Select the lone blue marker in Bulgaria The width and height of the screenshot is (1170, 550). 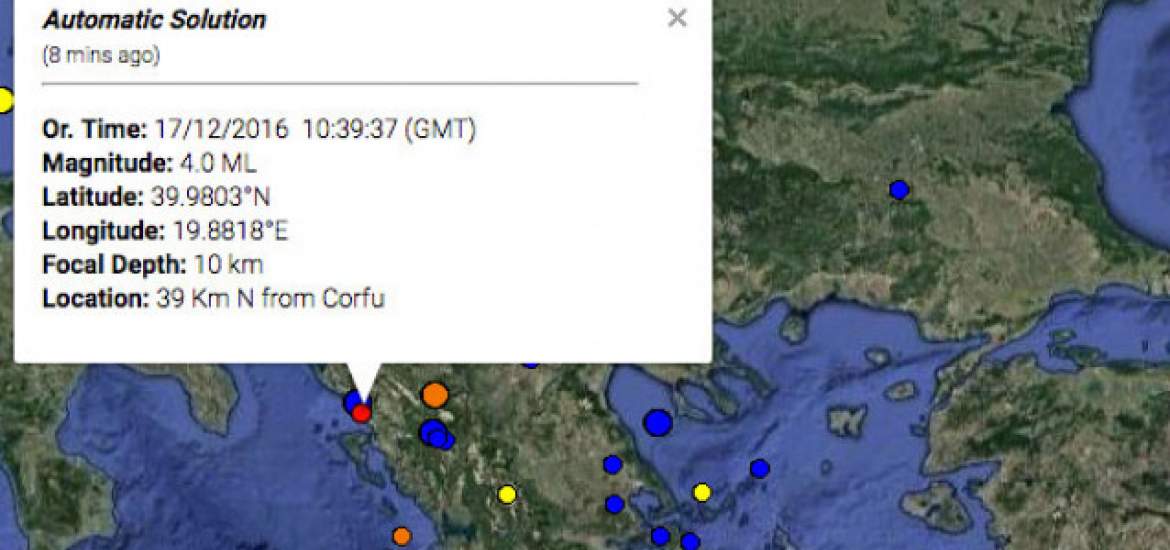(899, 190)
